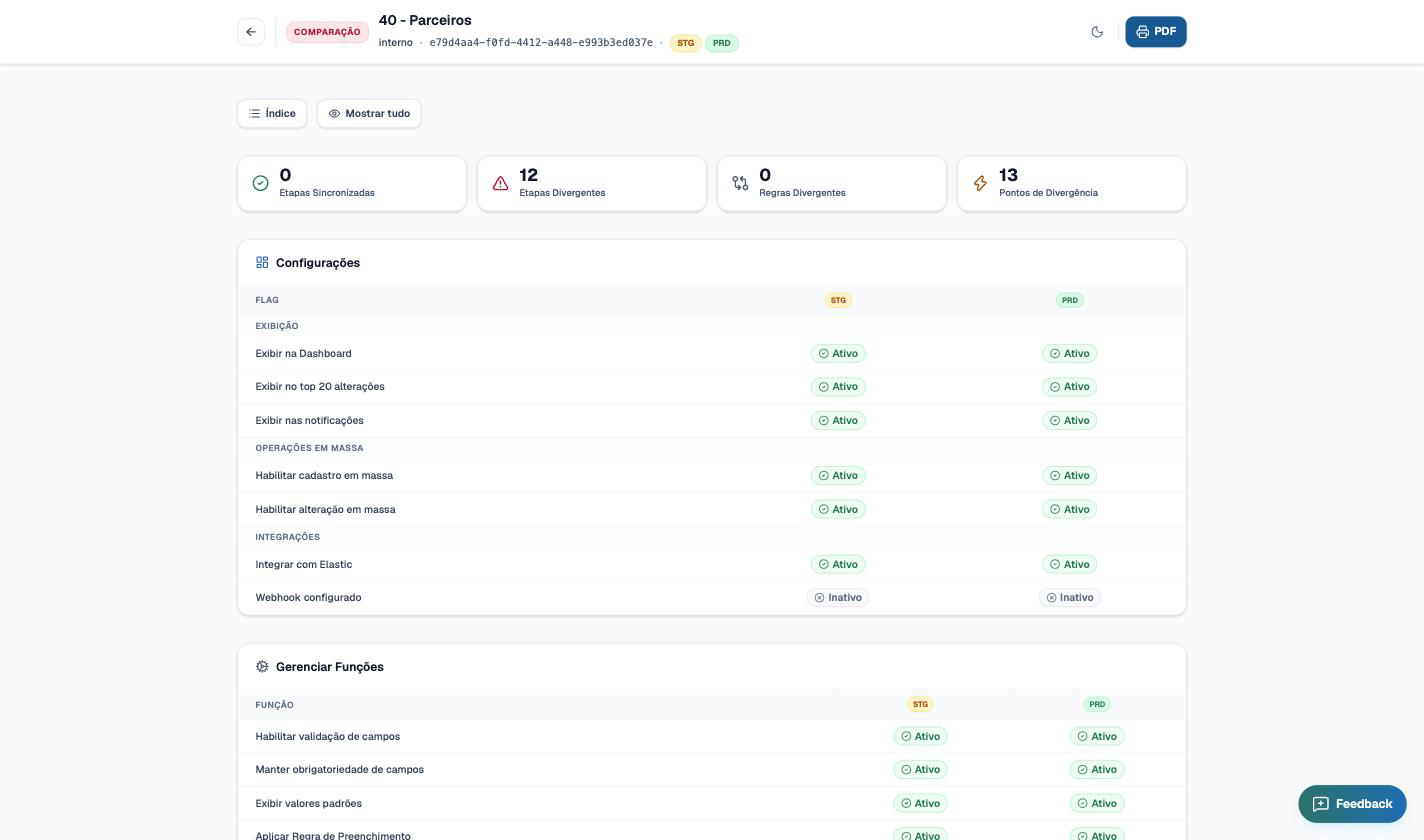Viewport: 1424px width, 840px height.
Task: Click the INTEGRAÇÕES group header
Action: (287, 537)
